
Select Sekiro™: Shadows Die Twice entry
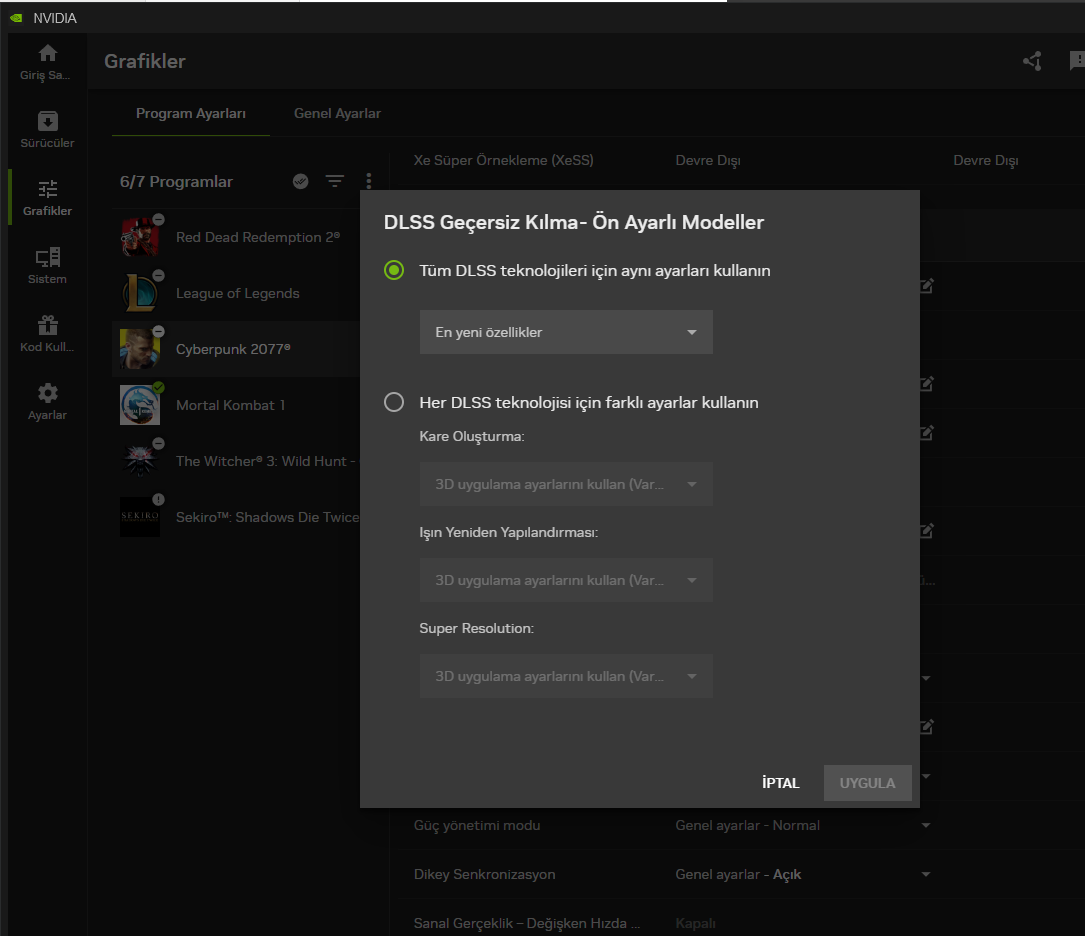click(236, 517)
